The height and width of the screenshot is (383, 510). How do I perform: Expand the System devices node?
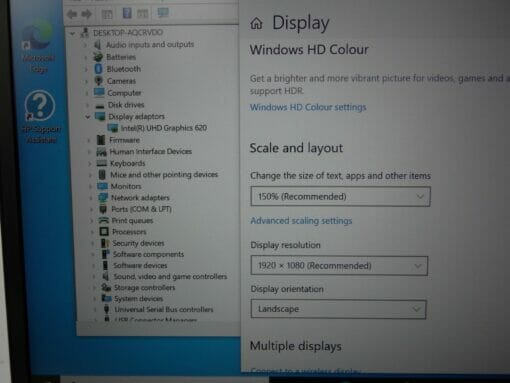point(94,299)
